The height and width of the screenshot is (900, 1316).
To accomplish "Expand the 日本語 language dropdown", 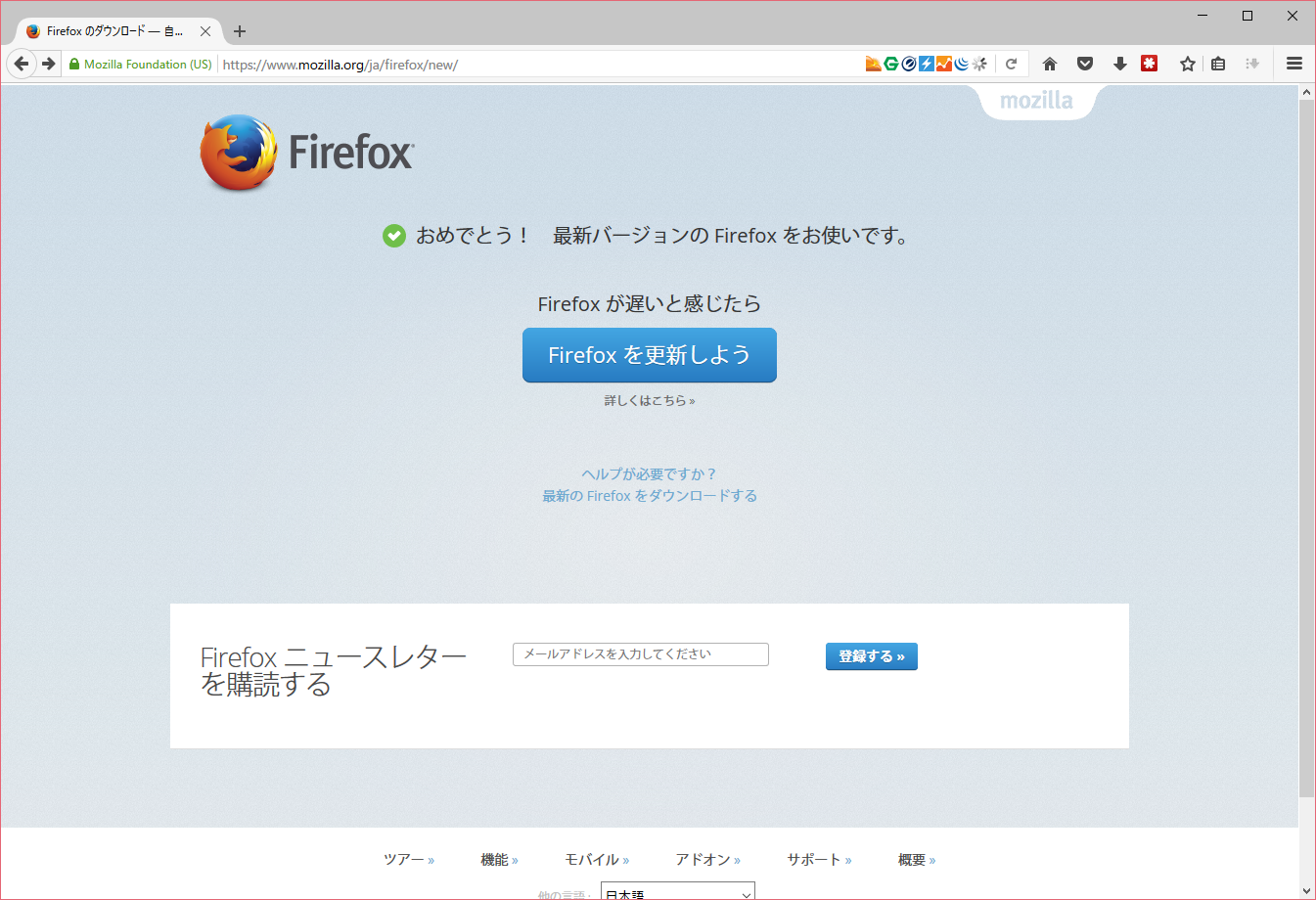I will [x=677, y=892].
